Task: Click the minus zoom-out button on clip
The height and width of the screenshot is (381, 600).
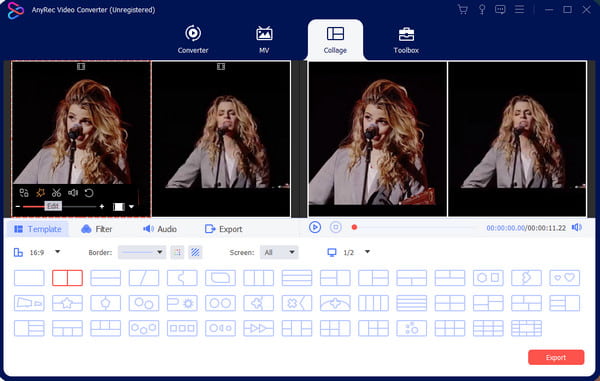Action: 18,207
